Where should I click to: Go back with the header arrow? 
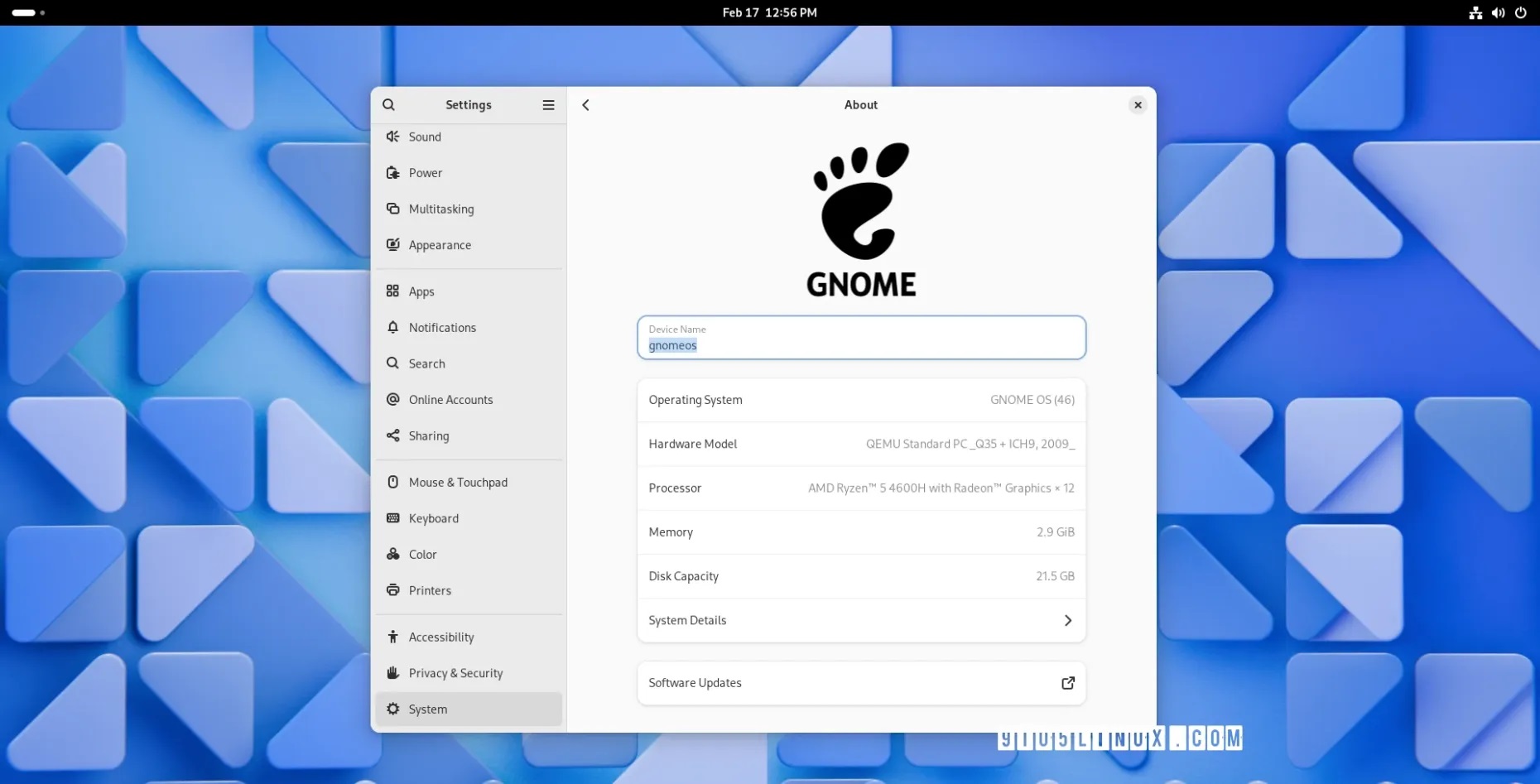coord(585,105)
